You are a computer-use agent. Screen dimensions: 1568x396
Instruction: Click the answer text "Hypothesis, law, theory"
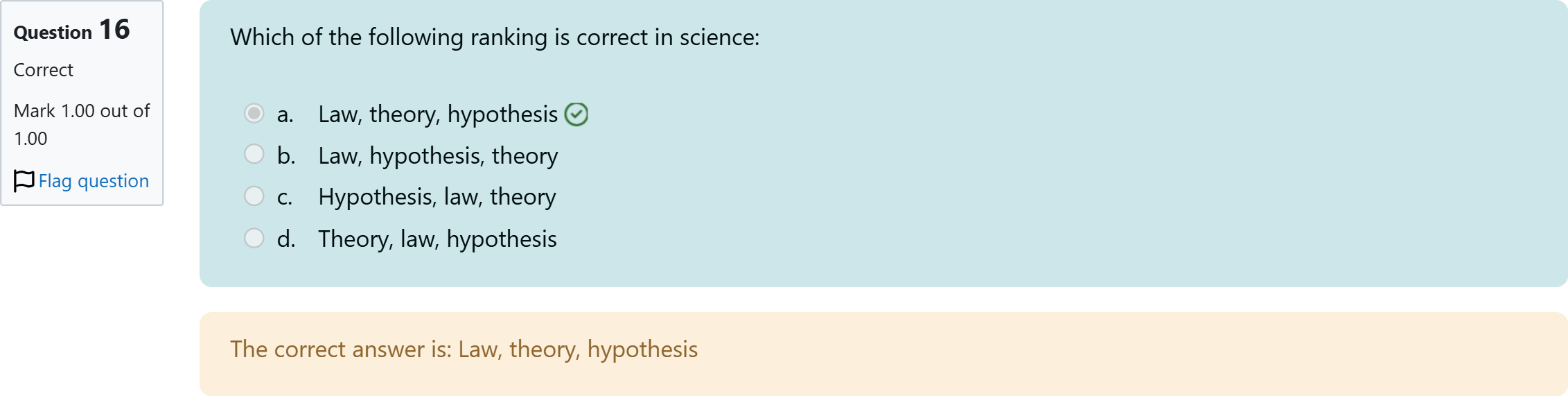(437, 198)
